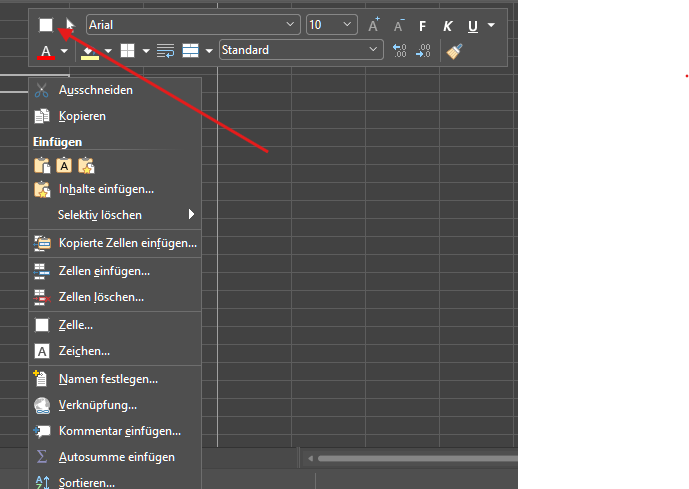Open cell formatting from the white square icon in mini toolbar
The height and width of the screenshot is (489, 689).
(x=46, y=25)
